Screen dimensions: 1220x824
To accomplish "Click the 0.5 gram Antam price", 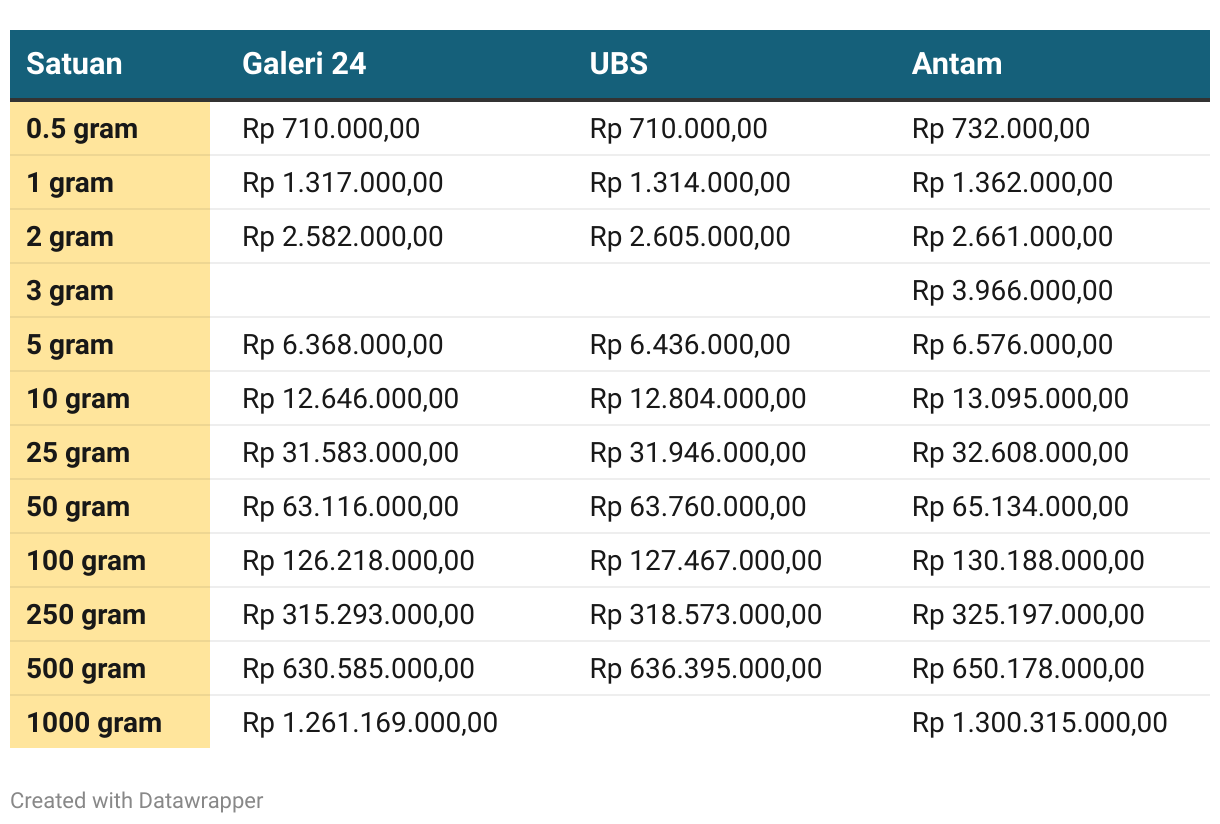I will coord(1001,129).
